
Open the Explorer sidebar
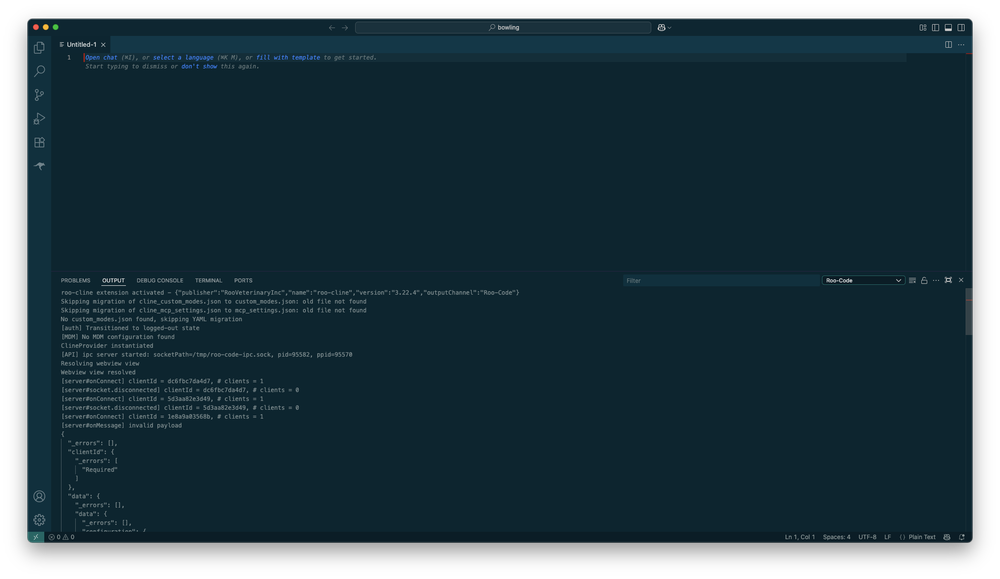(38, 47)
